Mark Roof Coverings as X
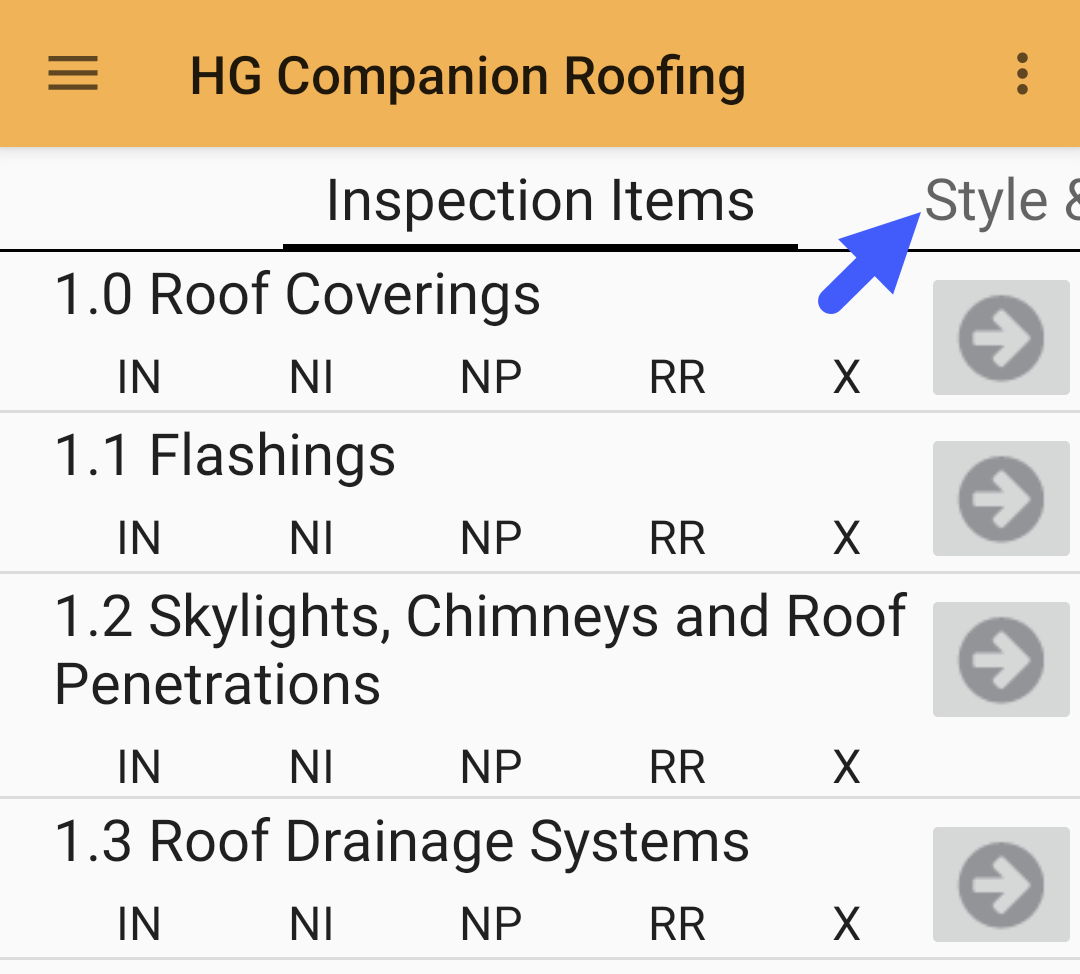This screenshot has width=1080, height=974. click(x=846, y=377)
